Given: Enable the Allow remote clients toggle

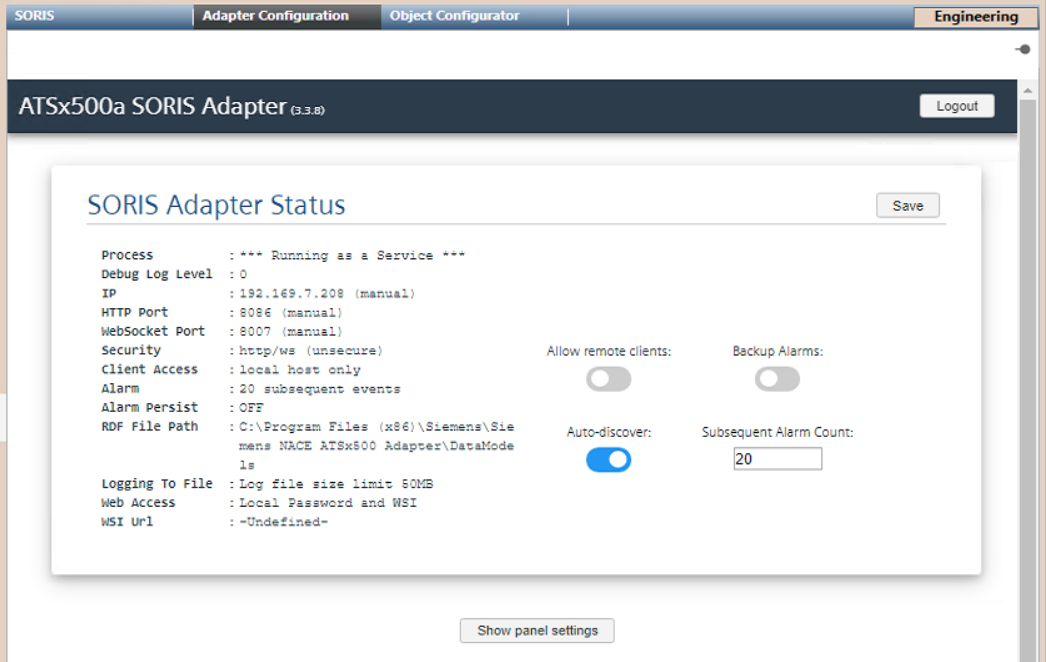Looking at the screenshot, I should [608, 379].
